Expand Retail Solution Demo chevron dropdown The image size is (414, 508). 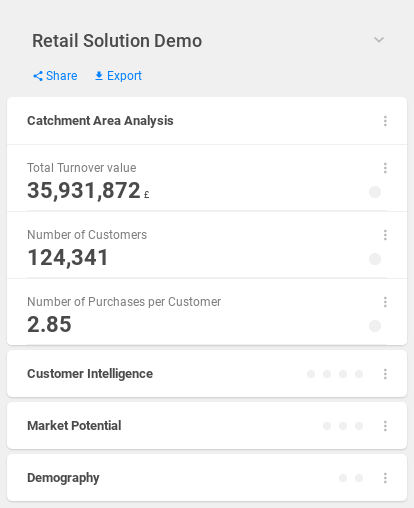pyautogui.click(x=379, y=40)
